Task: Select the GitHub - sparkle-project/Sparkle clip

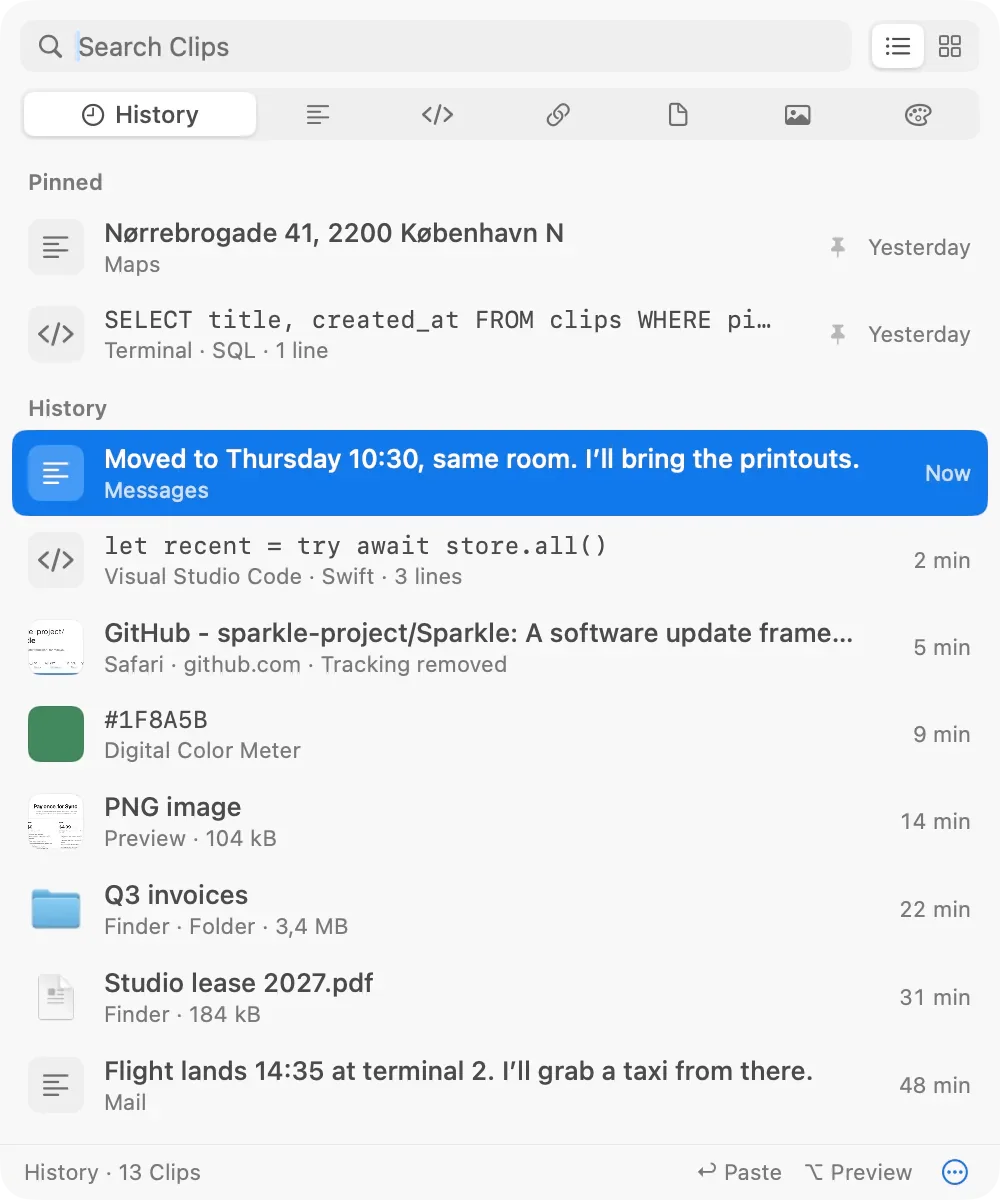Action: [x=500, y=647]
